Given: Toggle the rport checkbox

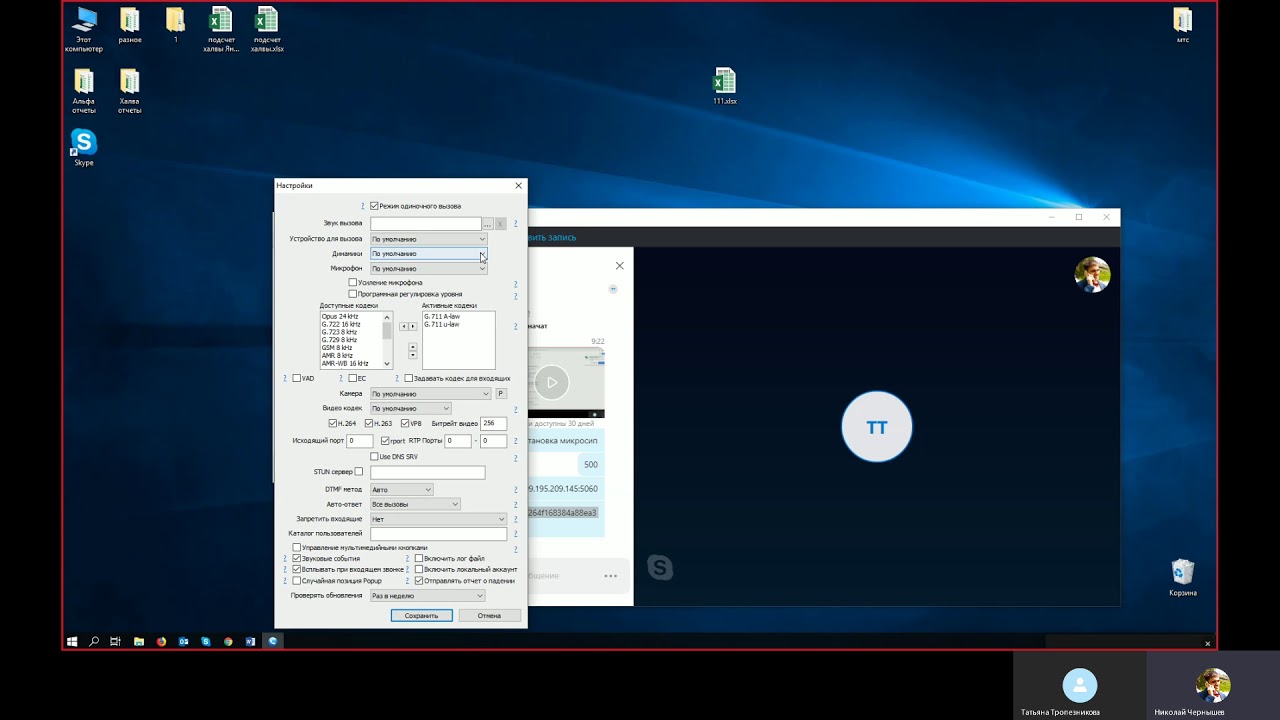Looking at the screenshot, I should tap(385, 441).
